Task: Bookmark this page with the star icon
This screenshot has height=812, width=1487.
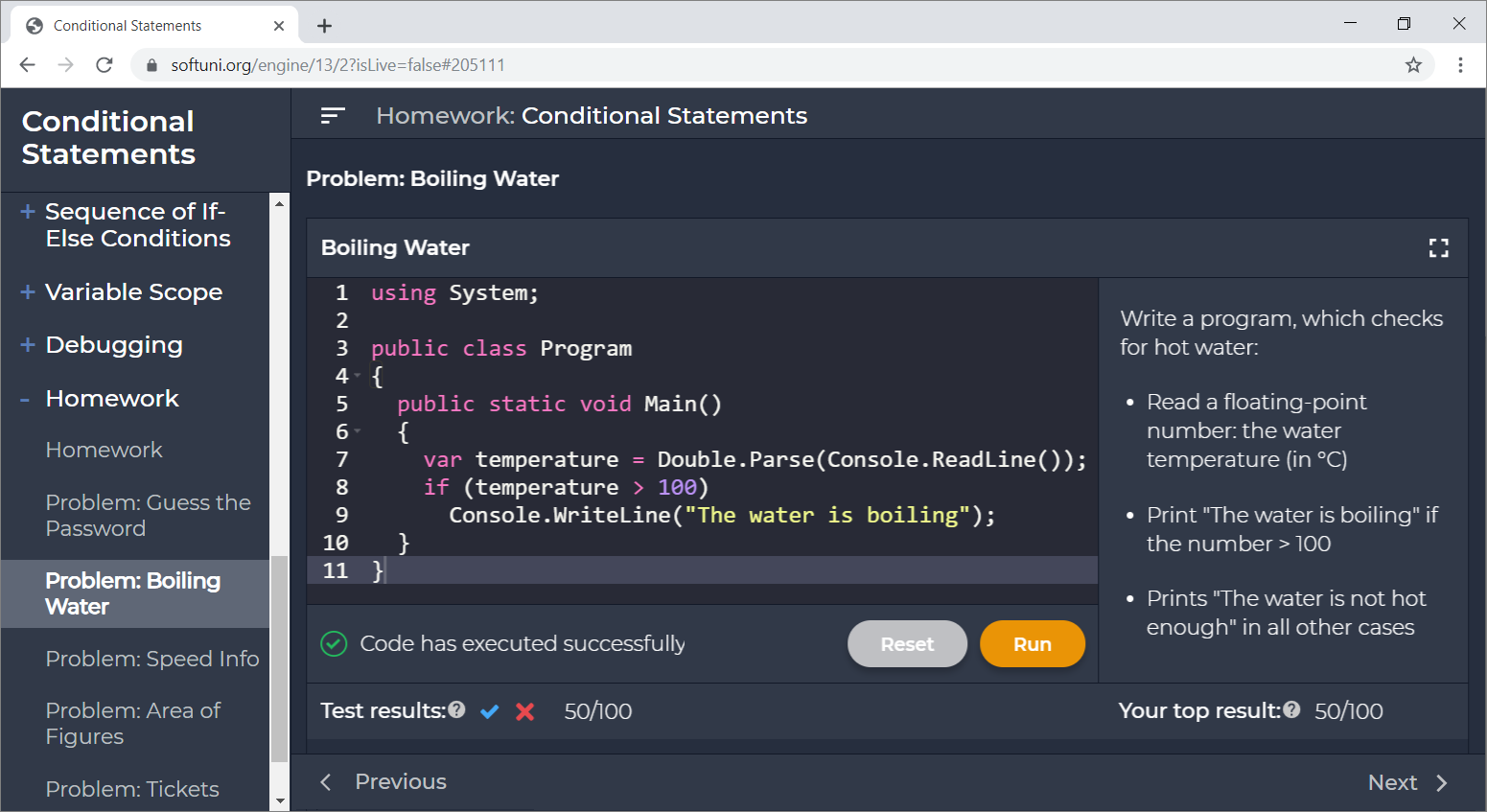Action: [x=1413, y=65]
